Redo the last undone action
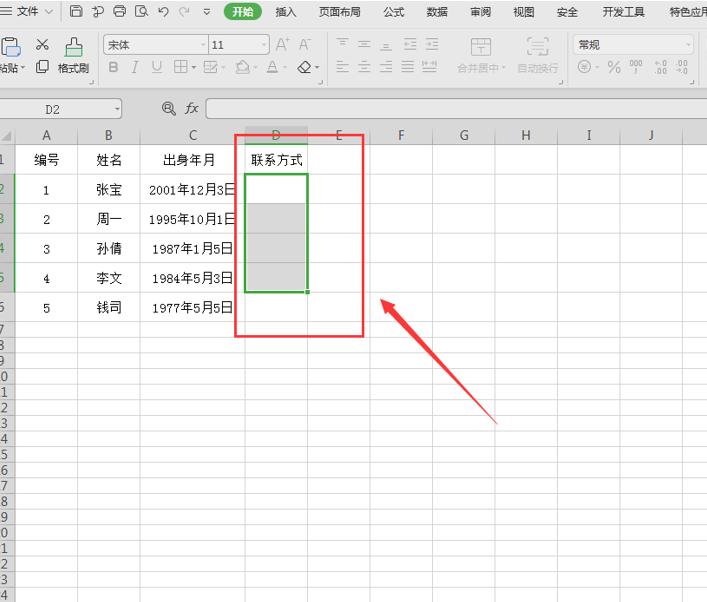 point(184,11)
